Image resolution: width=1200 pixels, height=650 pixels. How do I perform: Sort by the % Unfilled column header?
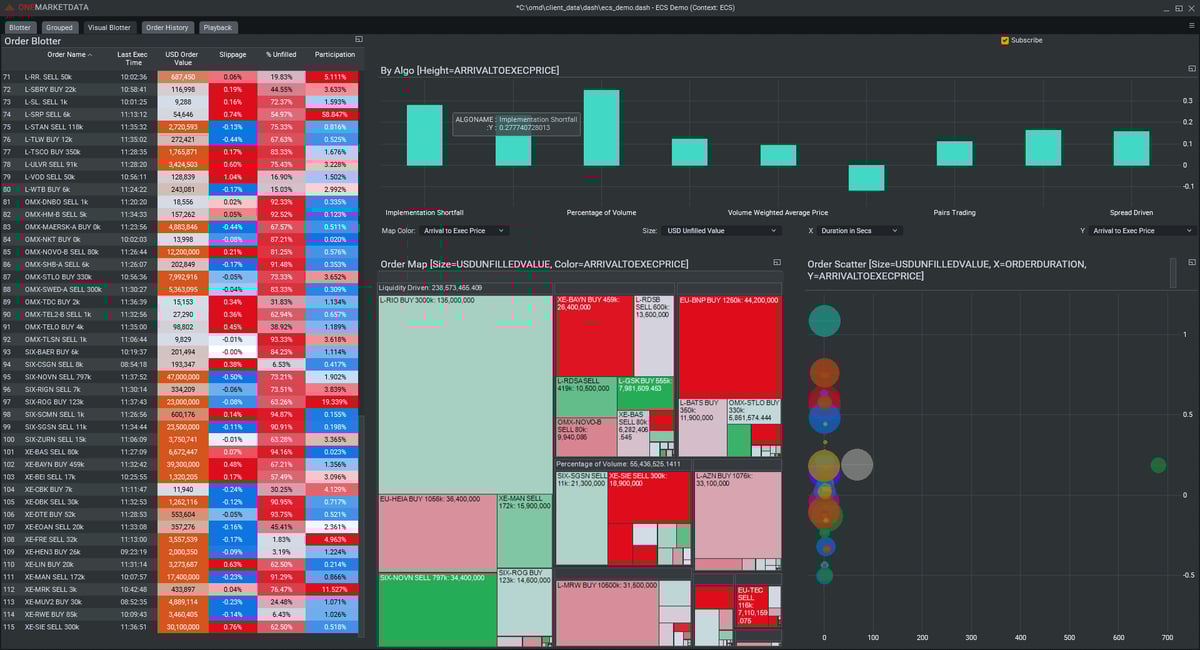coord(281,55)
